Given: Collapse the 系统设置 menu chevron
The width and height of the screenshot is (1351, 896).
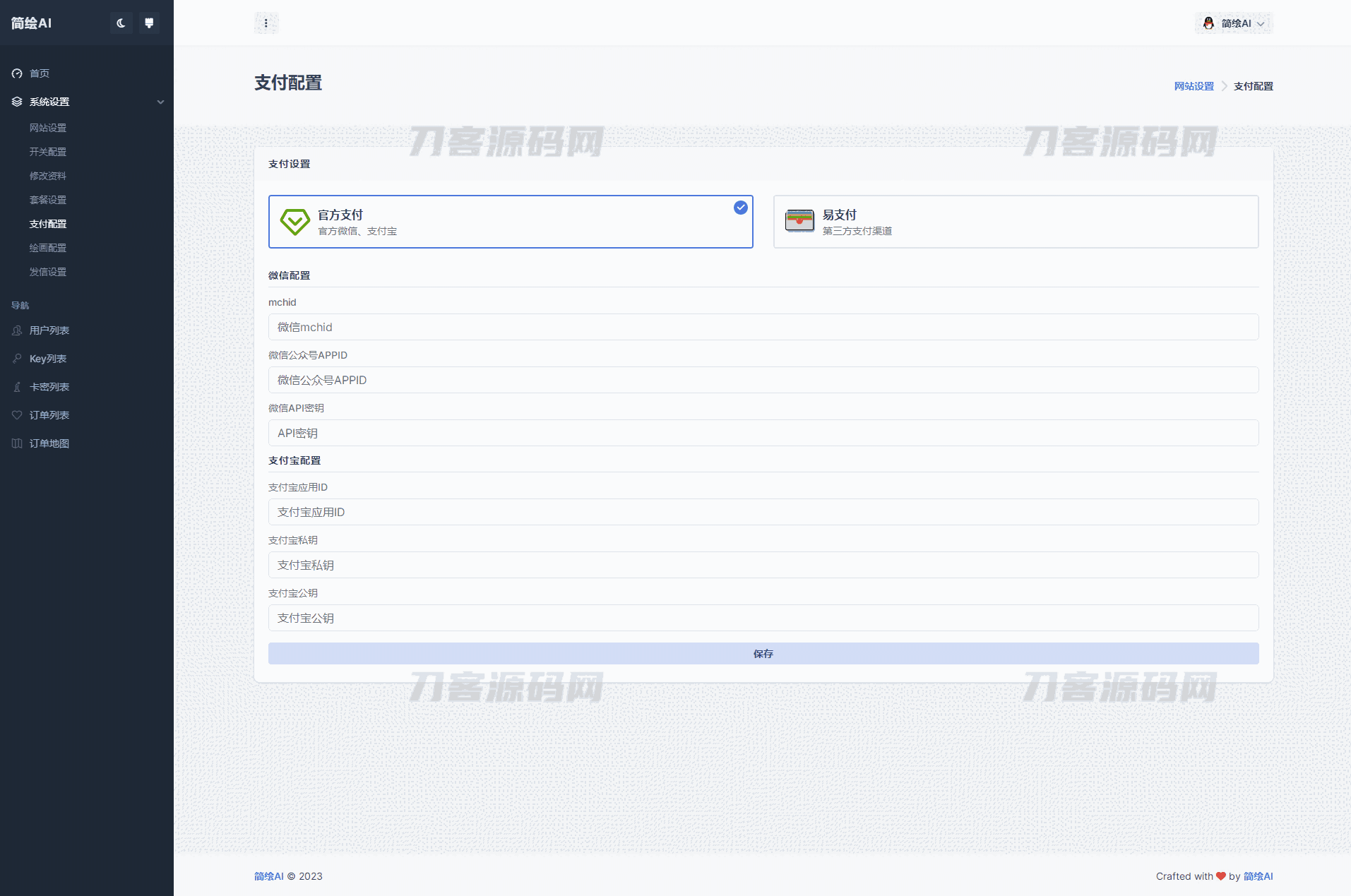Looking at the screenshot, I should point(160,102).
